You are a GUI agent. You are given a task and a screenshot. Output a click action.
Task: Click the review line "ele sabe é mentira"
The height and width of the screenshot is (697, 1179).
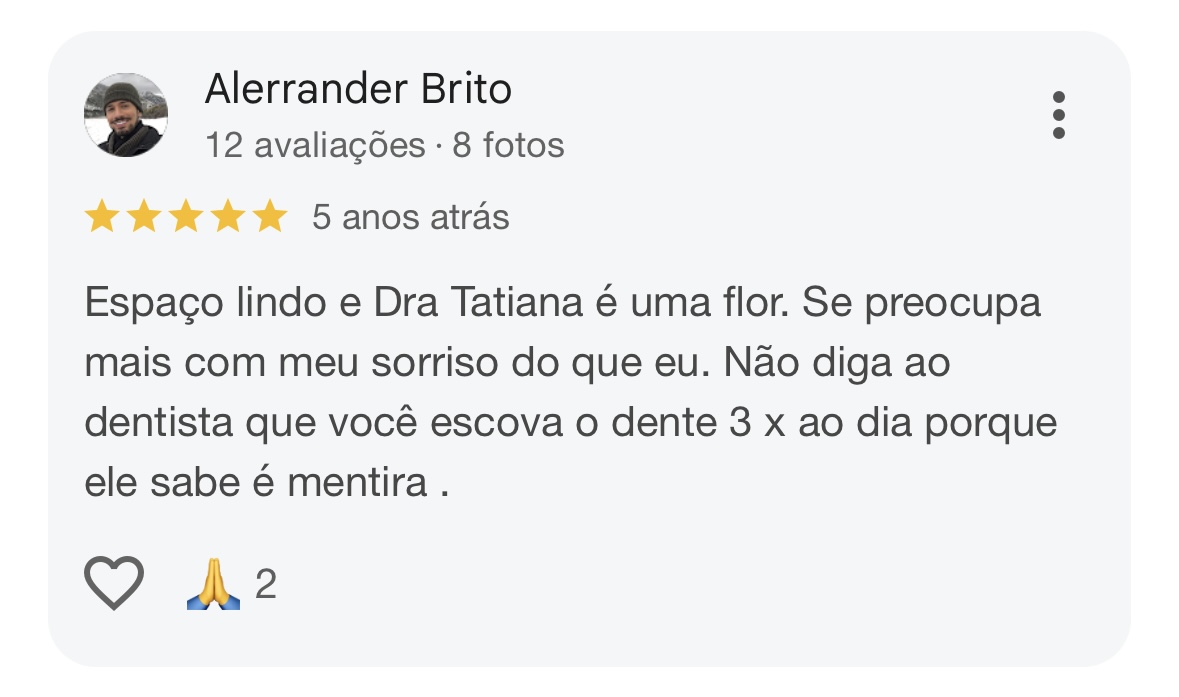point(266,484)
